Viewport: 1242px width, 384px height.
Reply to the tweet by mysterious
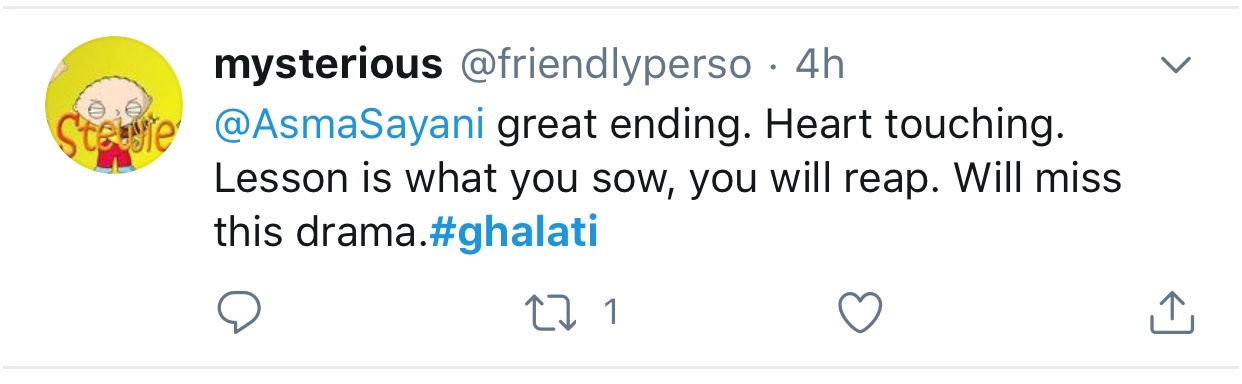(x=239, y=313)
